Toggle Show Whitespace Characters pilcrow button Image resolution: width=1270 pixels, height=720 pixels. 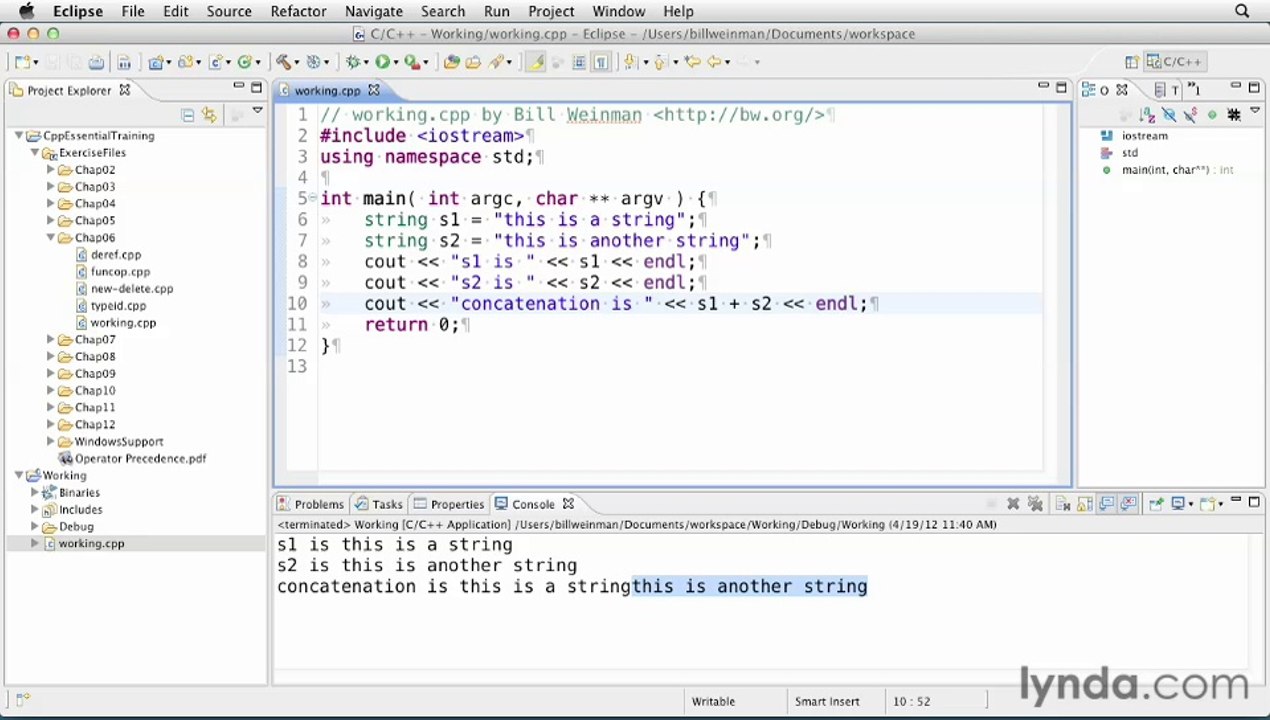[600, 62]
